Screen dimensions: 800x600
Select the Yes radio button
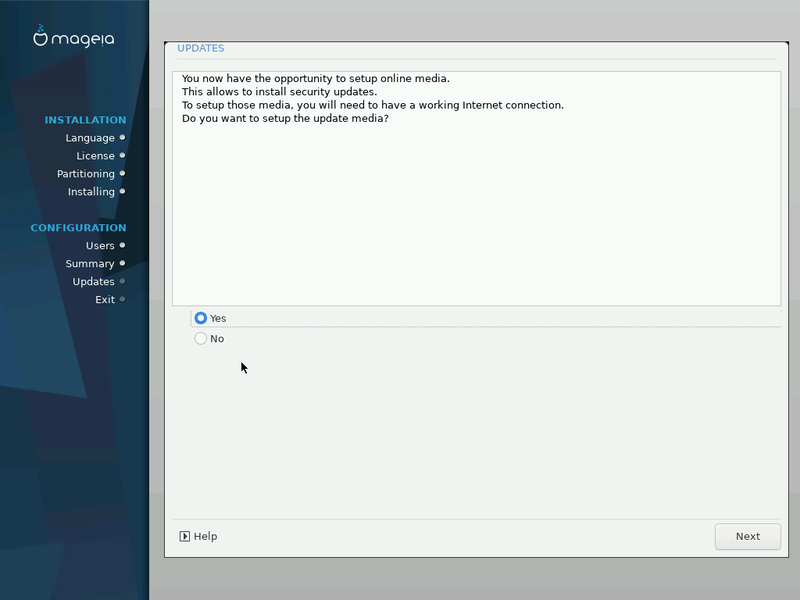pos(201,318)
